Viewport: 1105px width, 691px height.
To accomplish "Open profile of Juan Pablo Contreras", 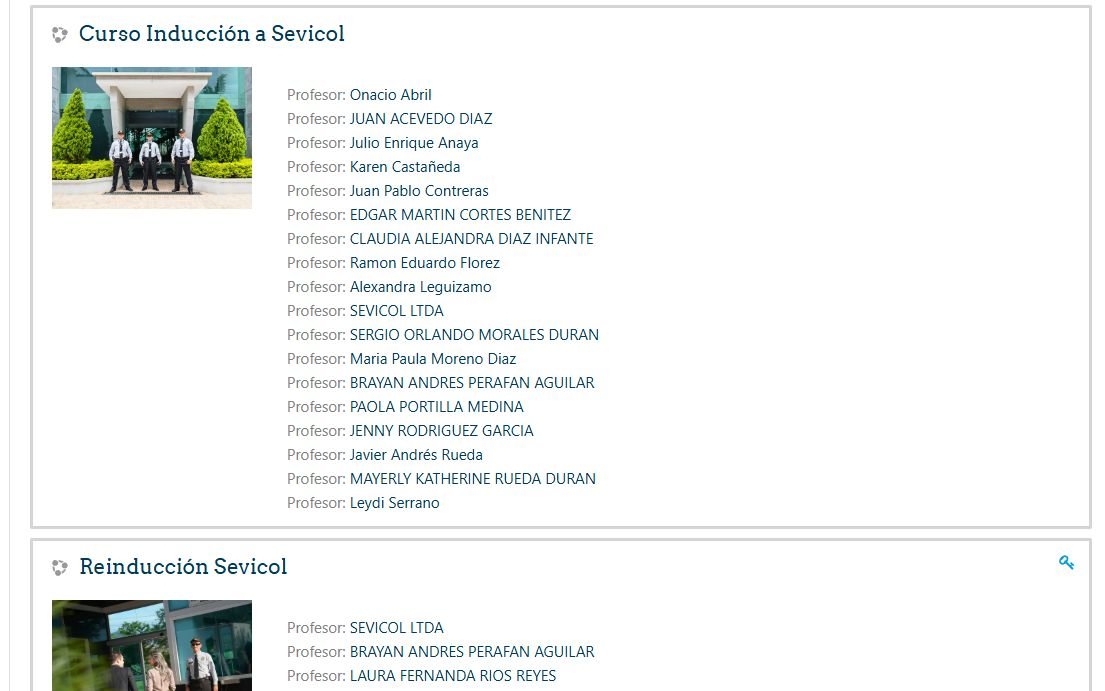I will pyautogui.click(x=418, y=190).
